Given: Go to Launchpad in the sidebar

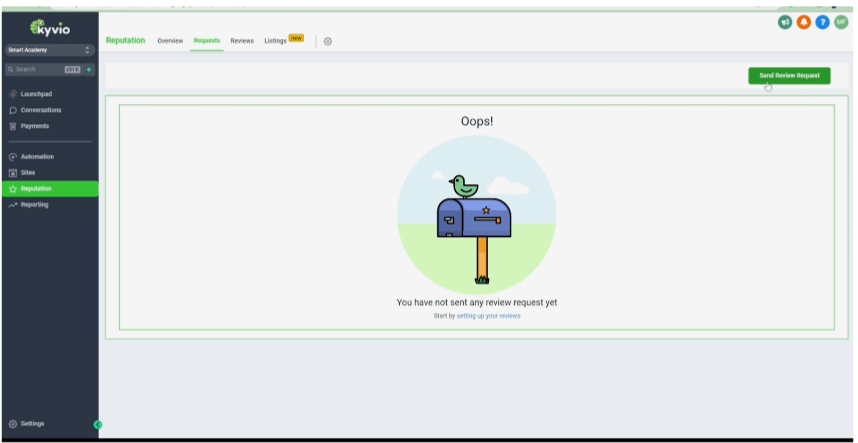Looking at the screenshot, I should click(36, 94).
